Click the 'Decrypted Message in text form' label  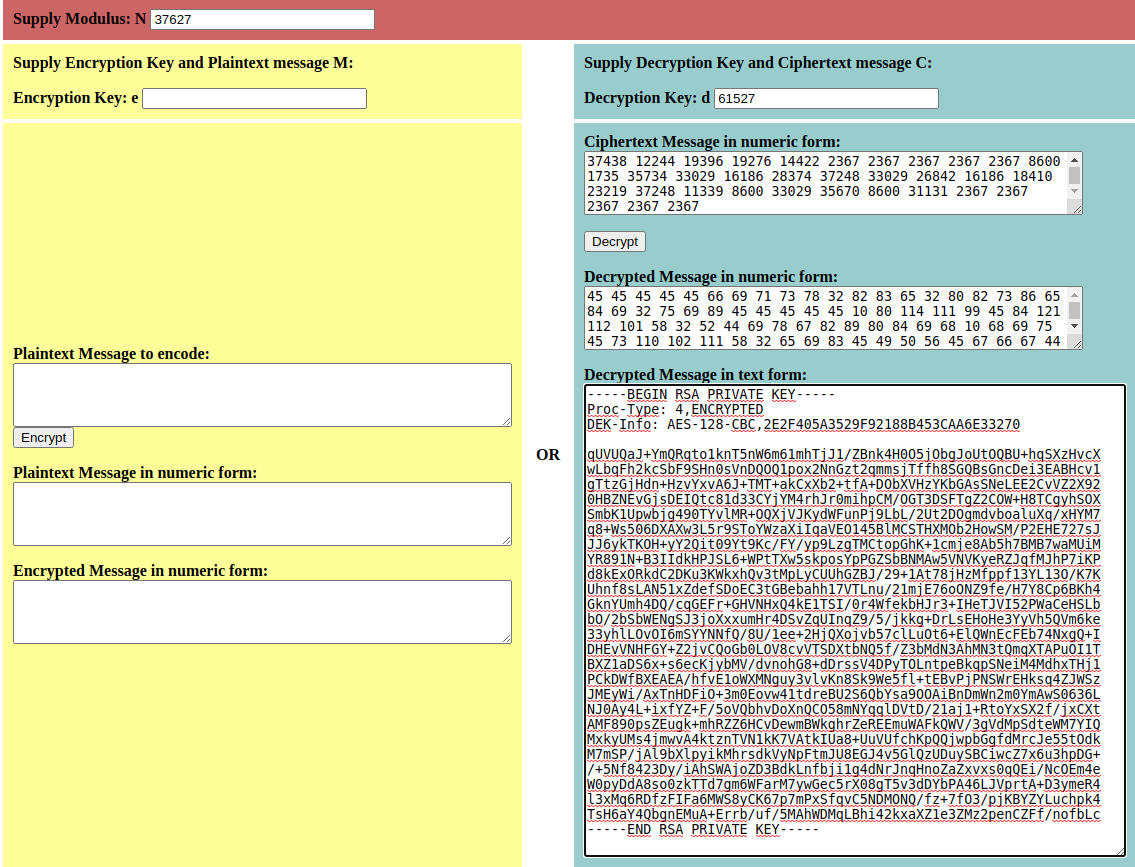[x=695, y=375]
